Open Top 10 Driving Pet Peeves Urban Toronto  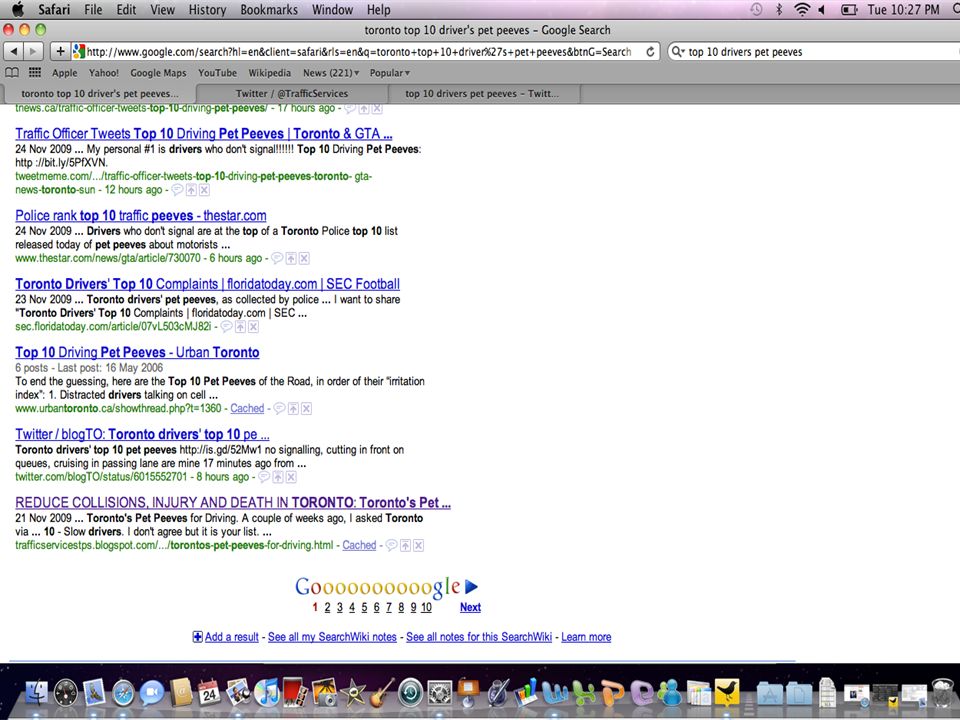point(137,353)
